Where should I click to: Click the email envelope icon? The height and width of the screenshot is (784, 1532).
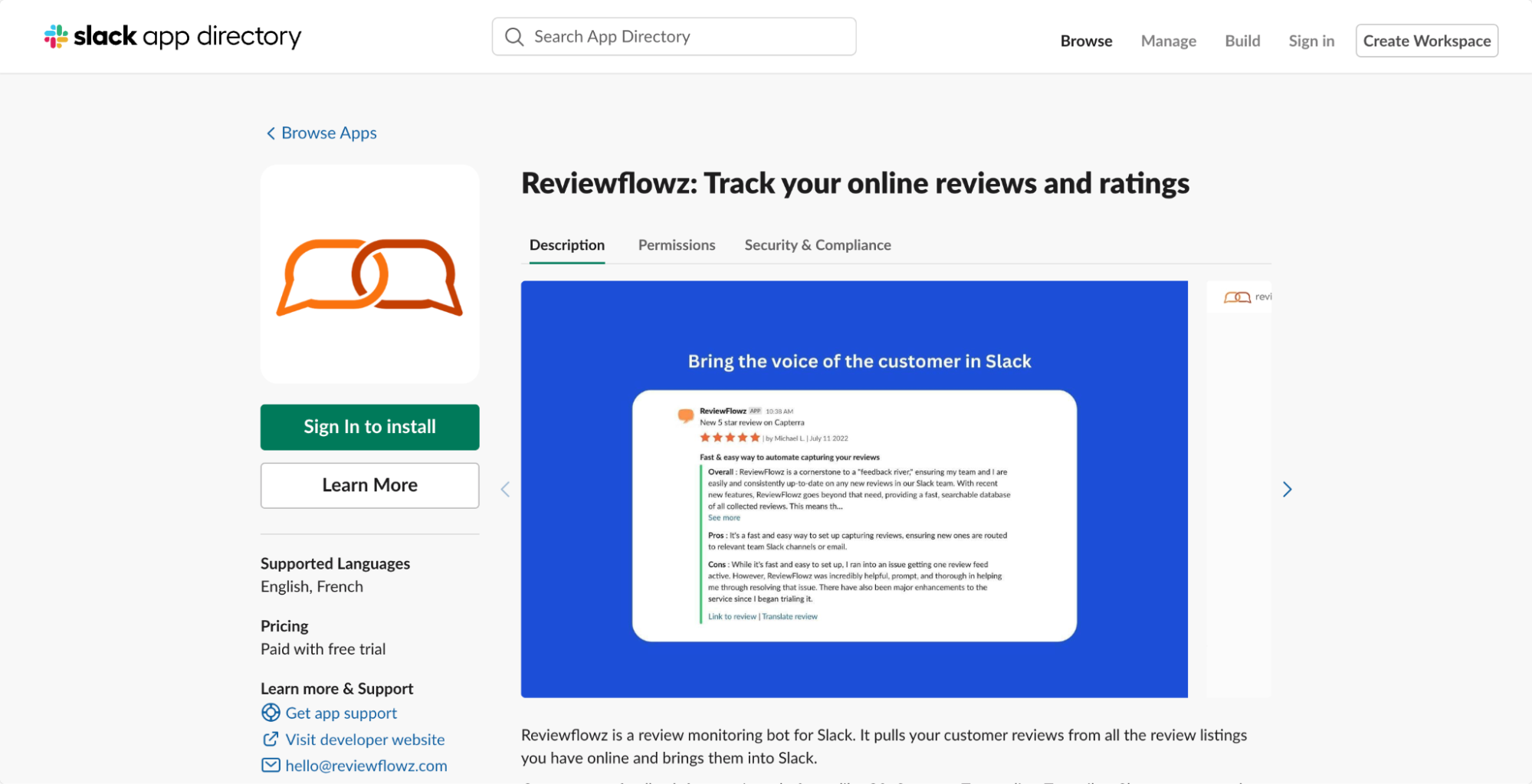pyautogui.click(x=271, y=765)
